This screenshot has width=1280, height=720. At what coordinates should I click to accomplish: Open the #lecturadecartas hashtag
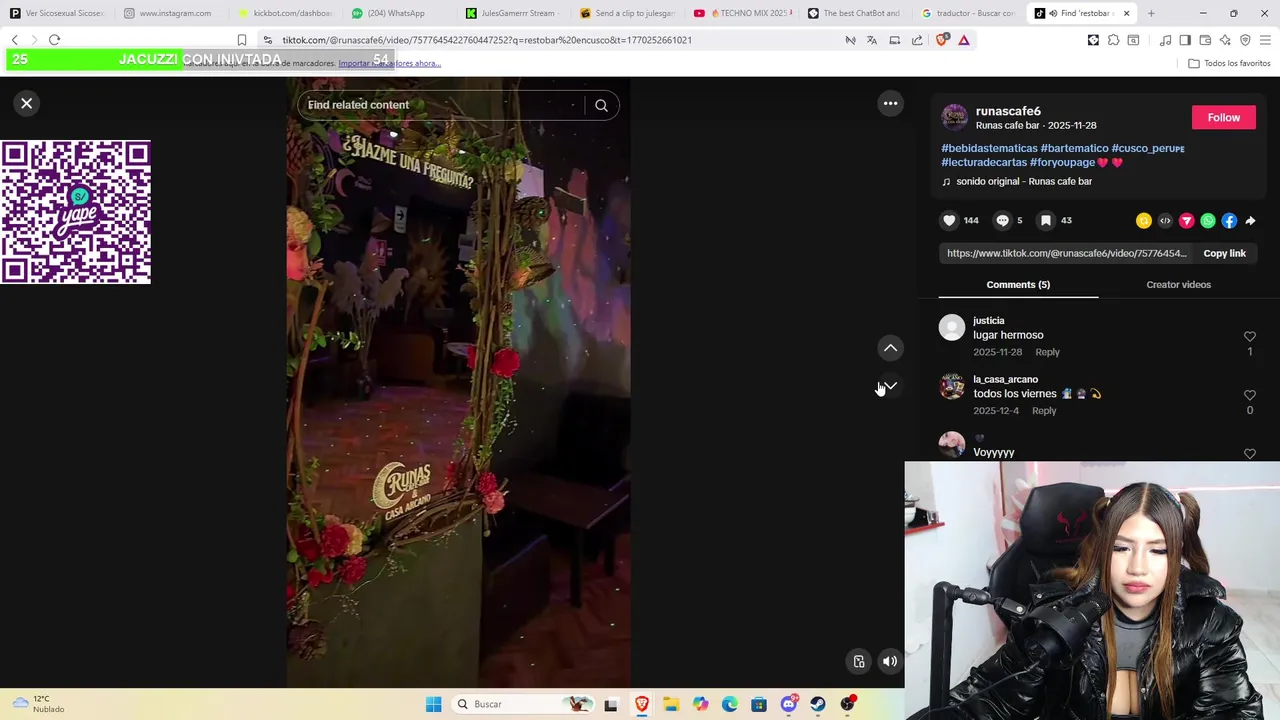pyautogui.click(x=984, y=162)
